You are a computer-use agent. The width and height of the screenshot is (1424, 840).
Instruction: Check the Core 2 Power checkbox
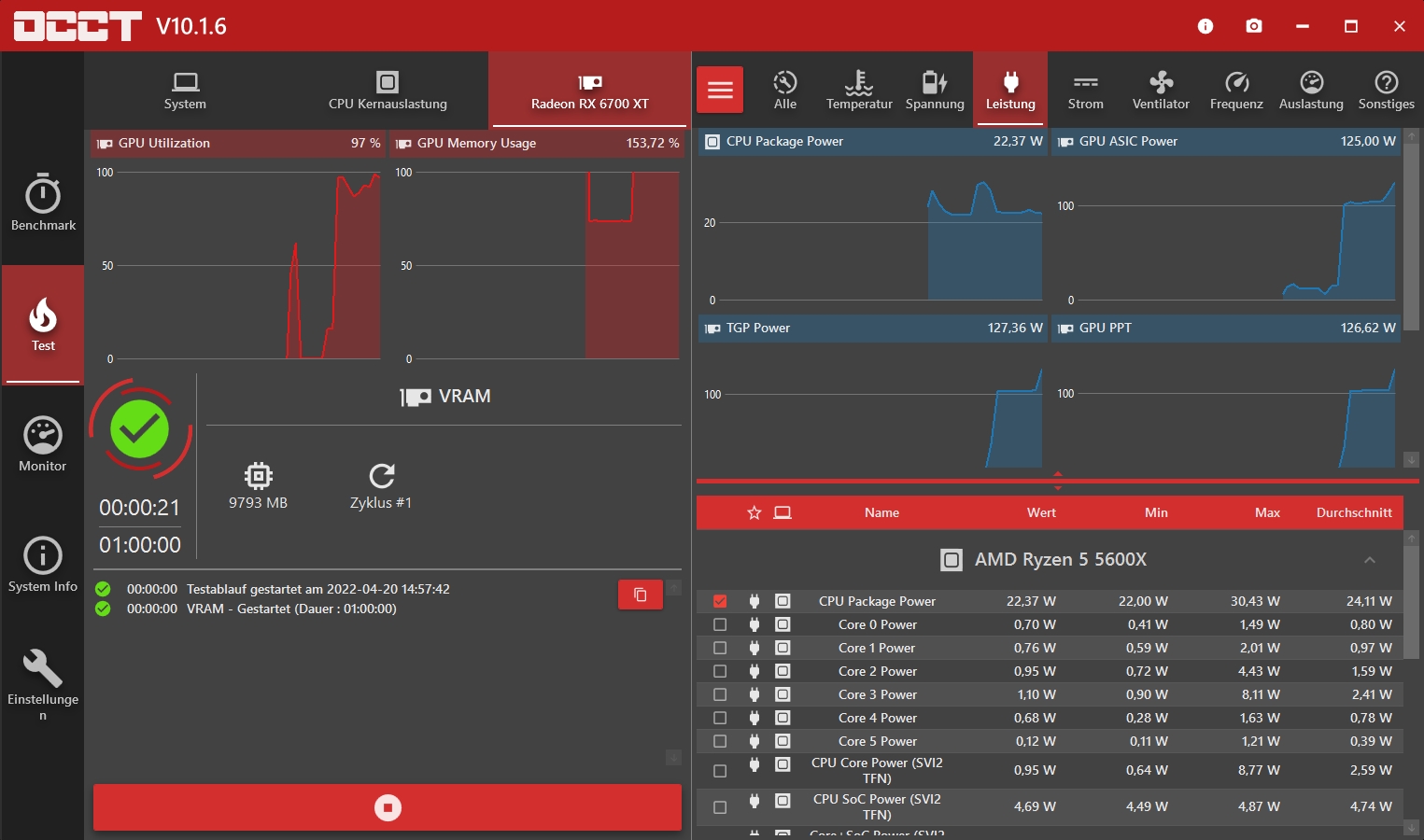click(720, 671)
